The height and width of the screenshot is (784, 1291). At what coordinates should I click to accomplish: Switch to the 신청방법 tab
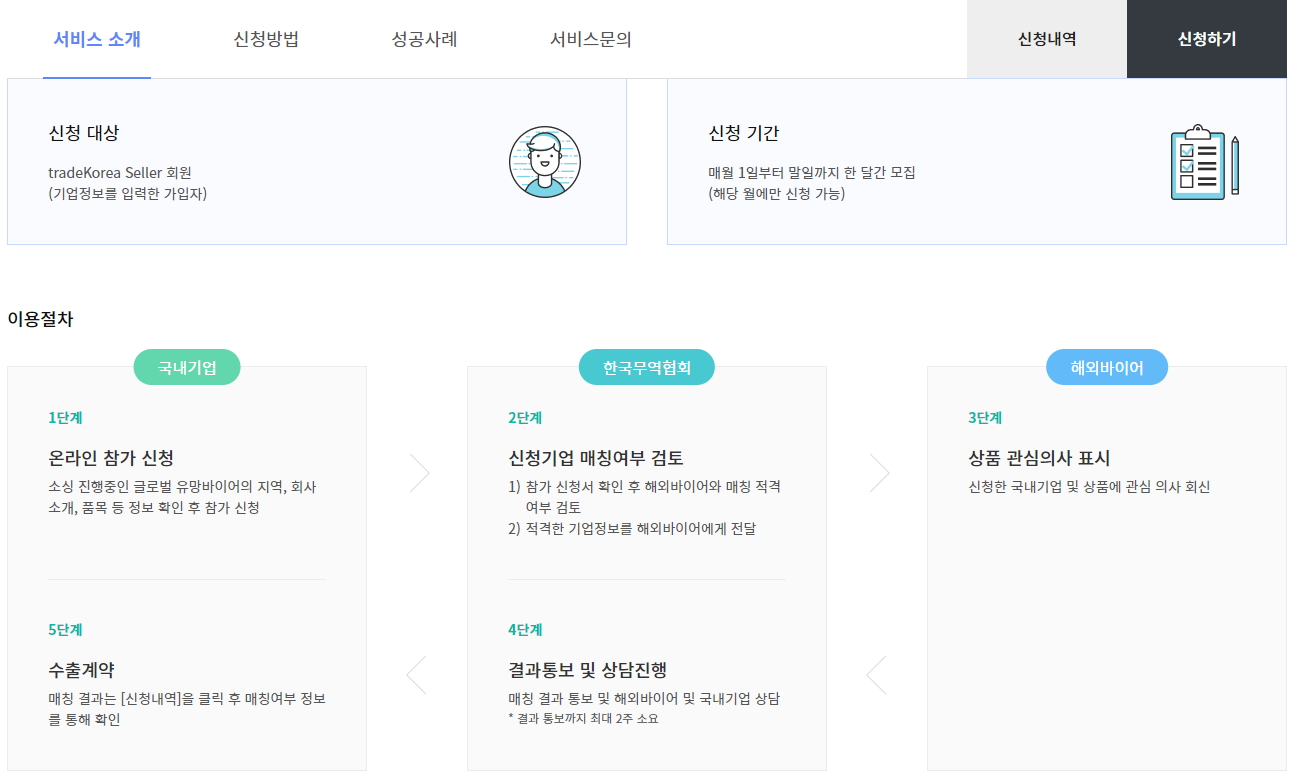pos(266,40)
